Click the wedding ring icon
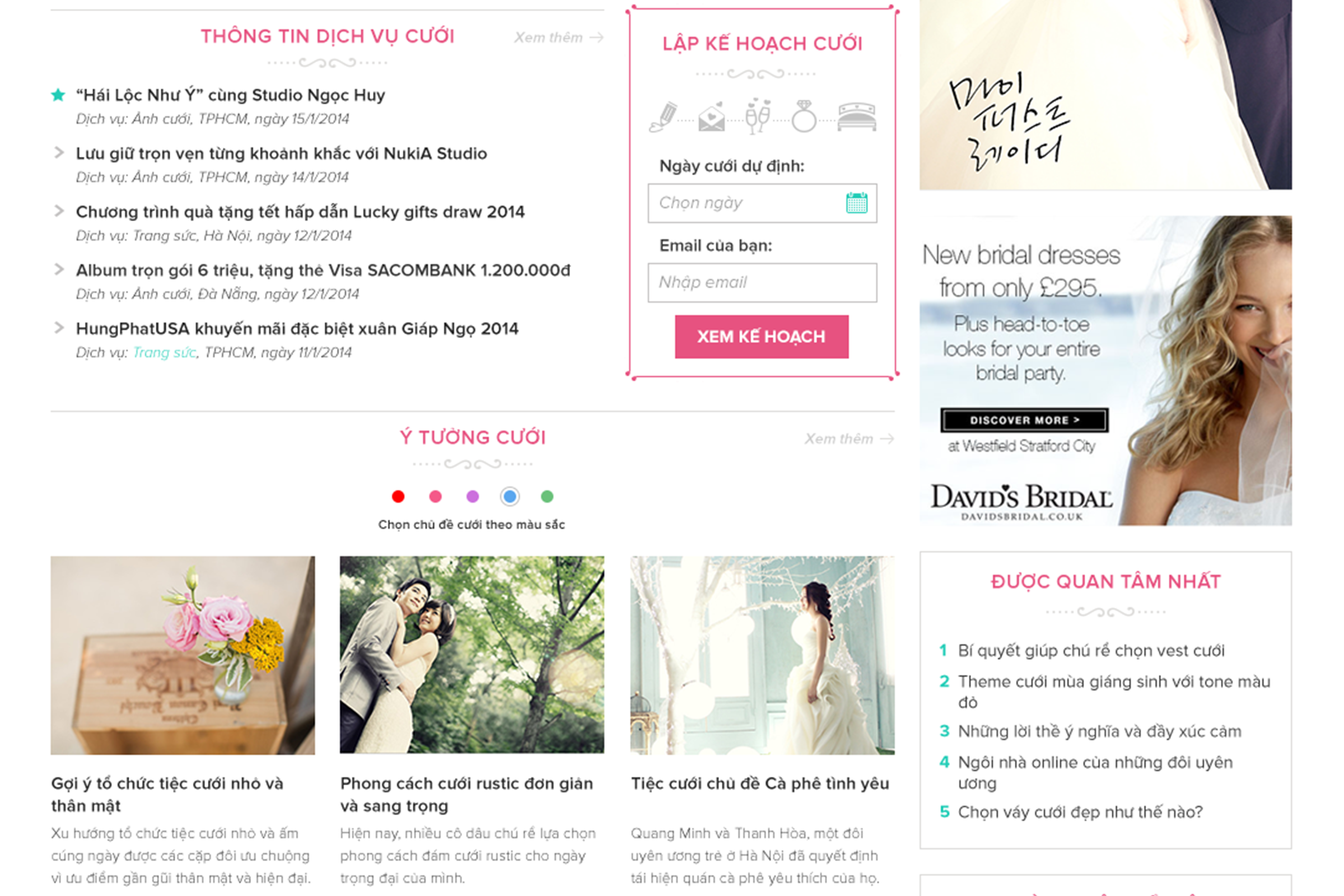1344x896 pixels. coord(804,116)
